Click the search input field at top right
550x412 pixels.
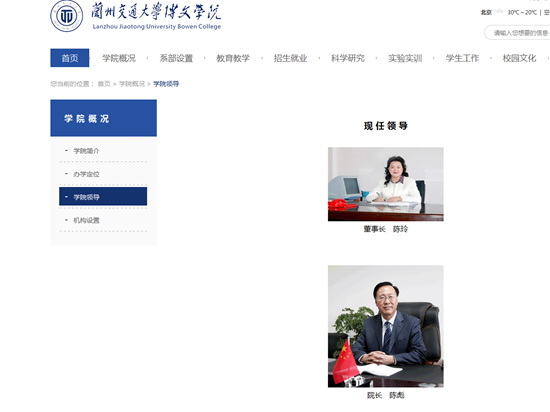tap(518, 33)
